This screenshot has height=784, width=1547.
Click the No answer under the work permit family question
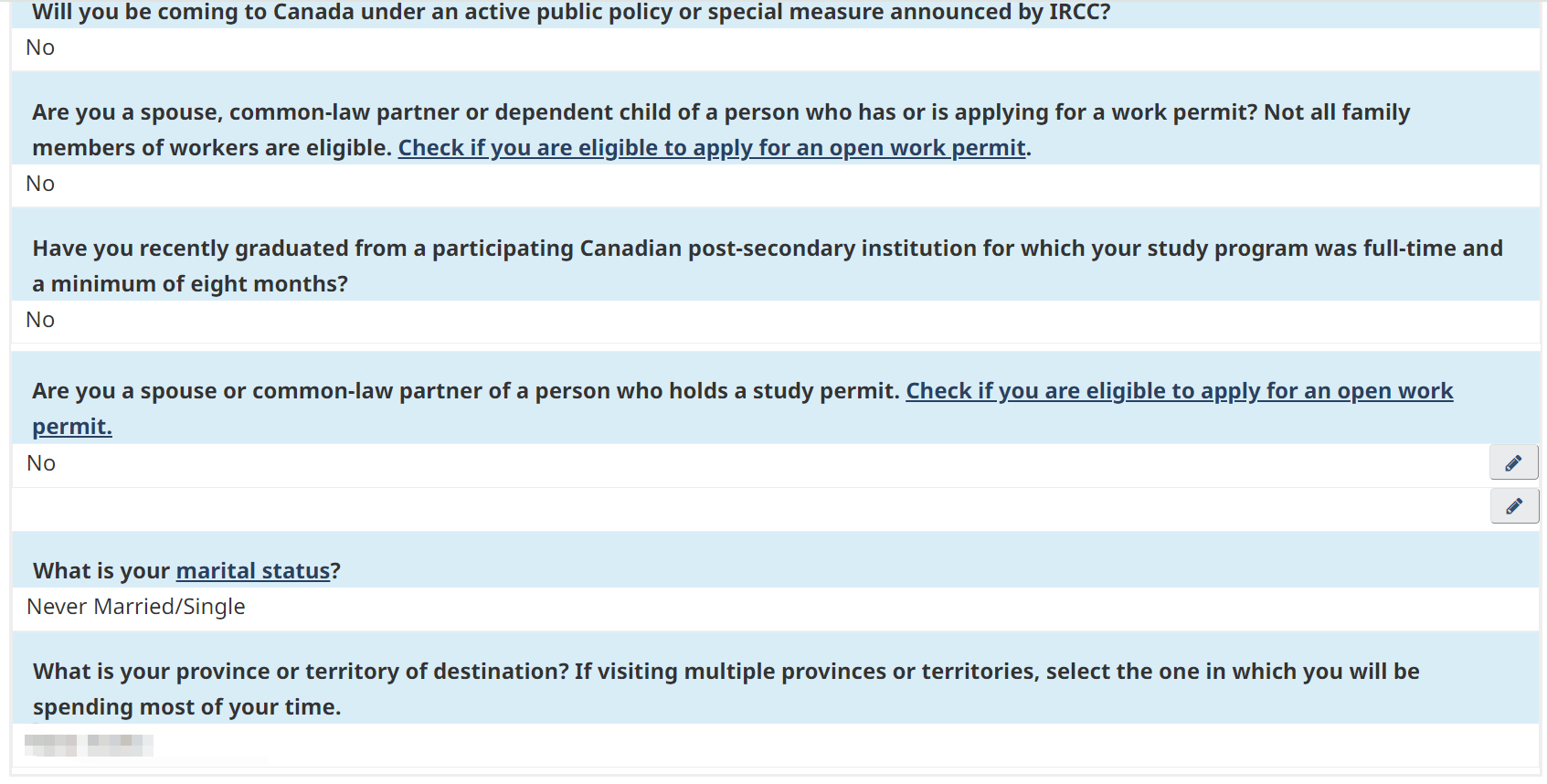pyautogui.click(x=40, y=184)
